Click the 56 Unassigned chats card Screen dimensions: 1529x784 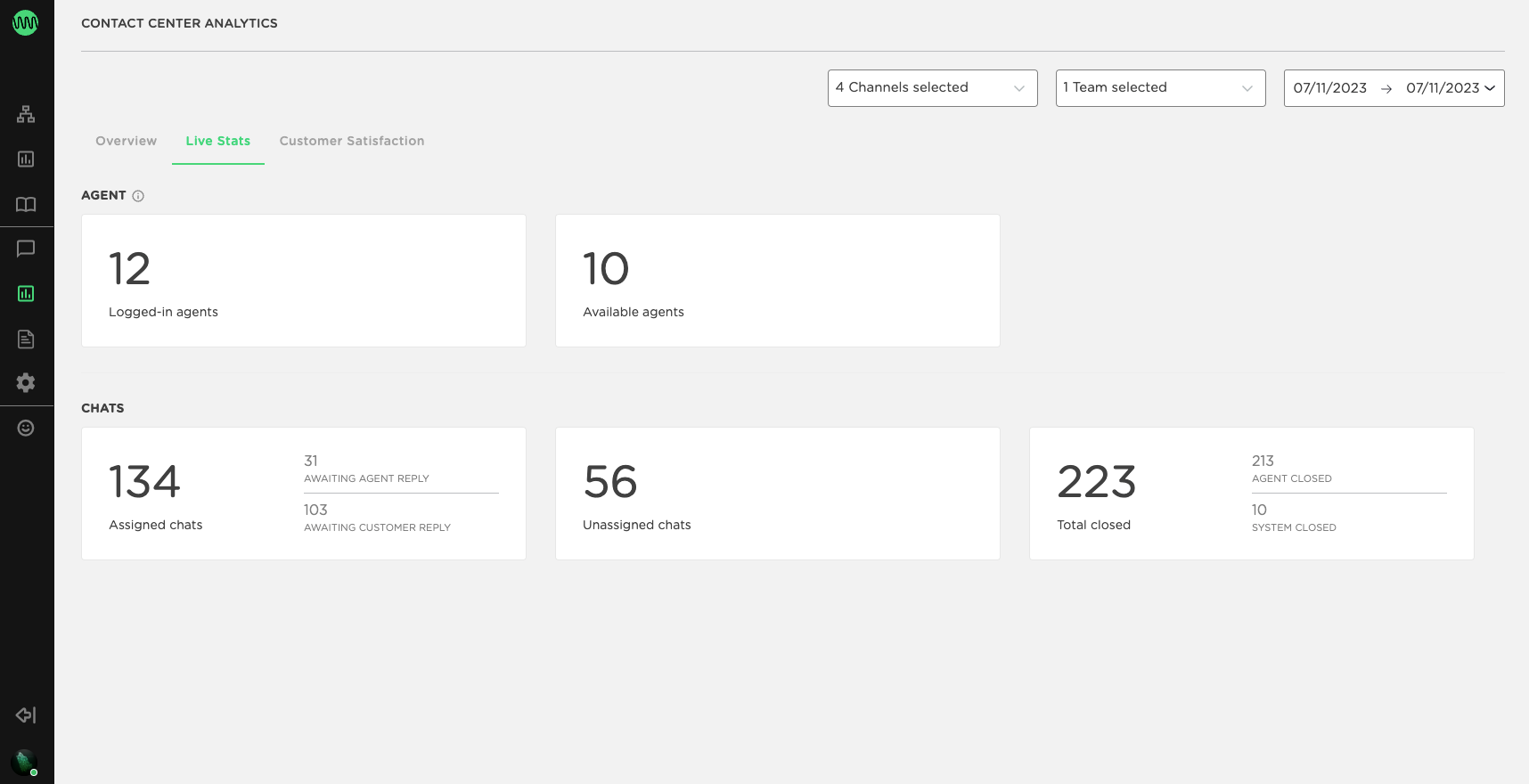[777, 494]
